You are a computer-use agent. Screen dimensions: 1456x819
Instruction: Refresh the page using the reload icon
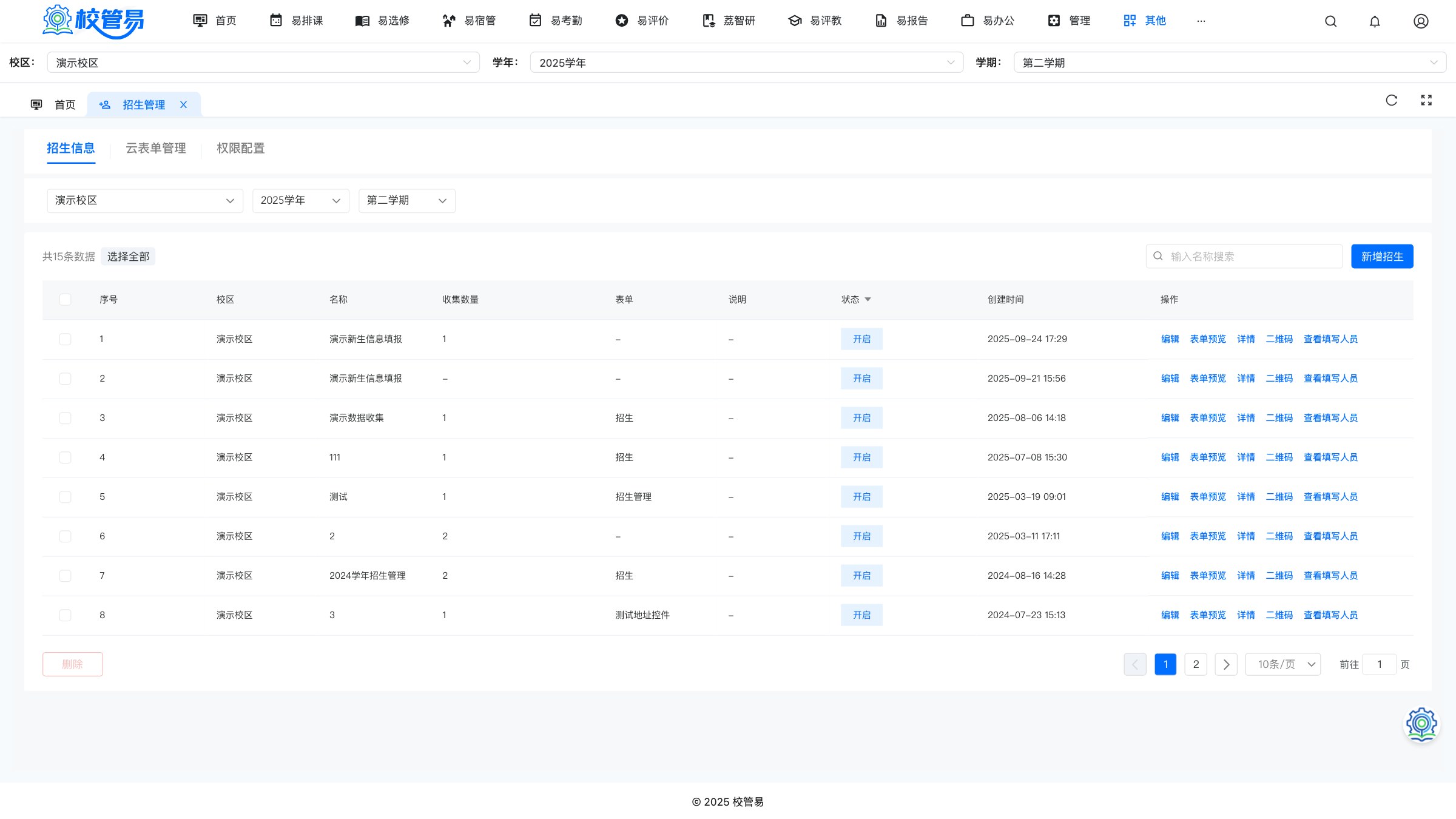tap(1392, 100)
